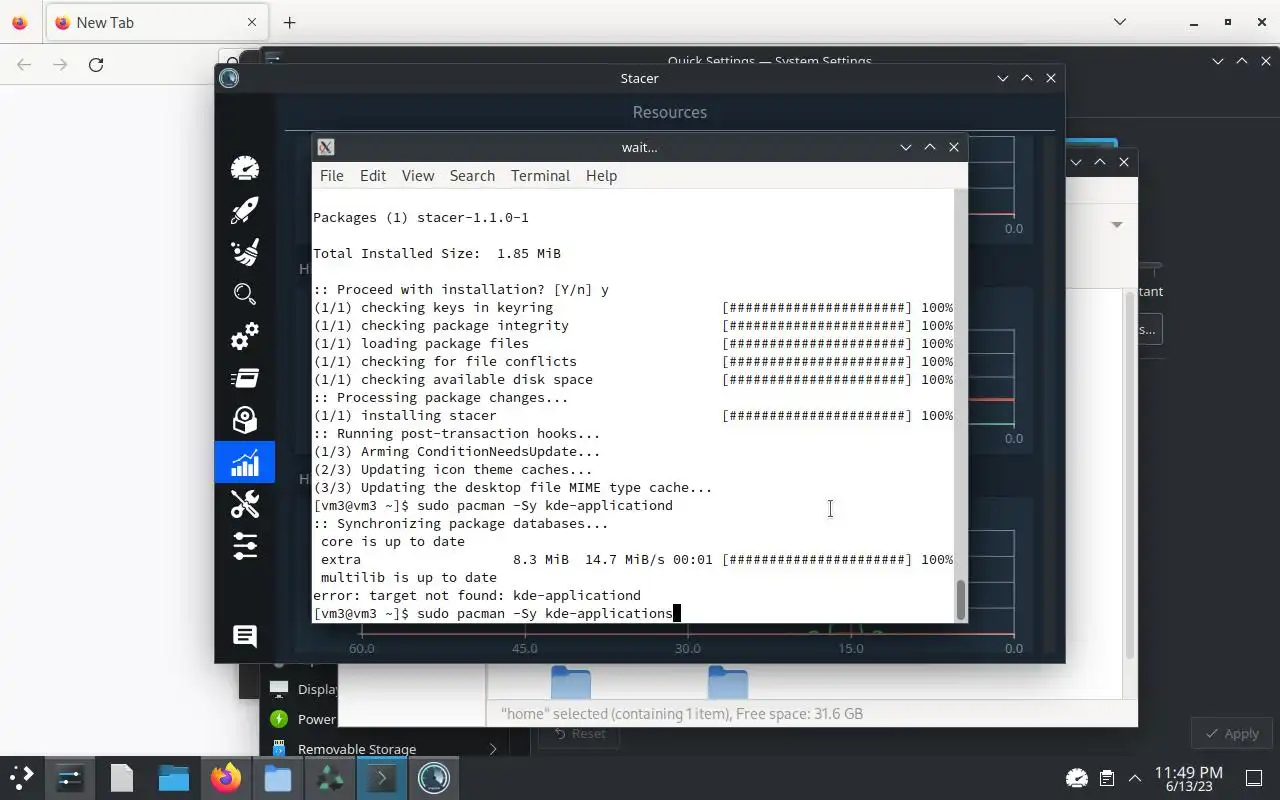Open System Cleaner broom icon in Stacer
1280x800 pixels.
coord(245,251)
